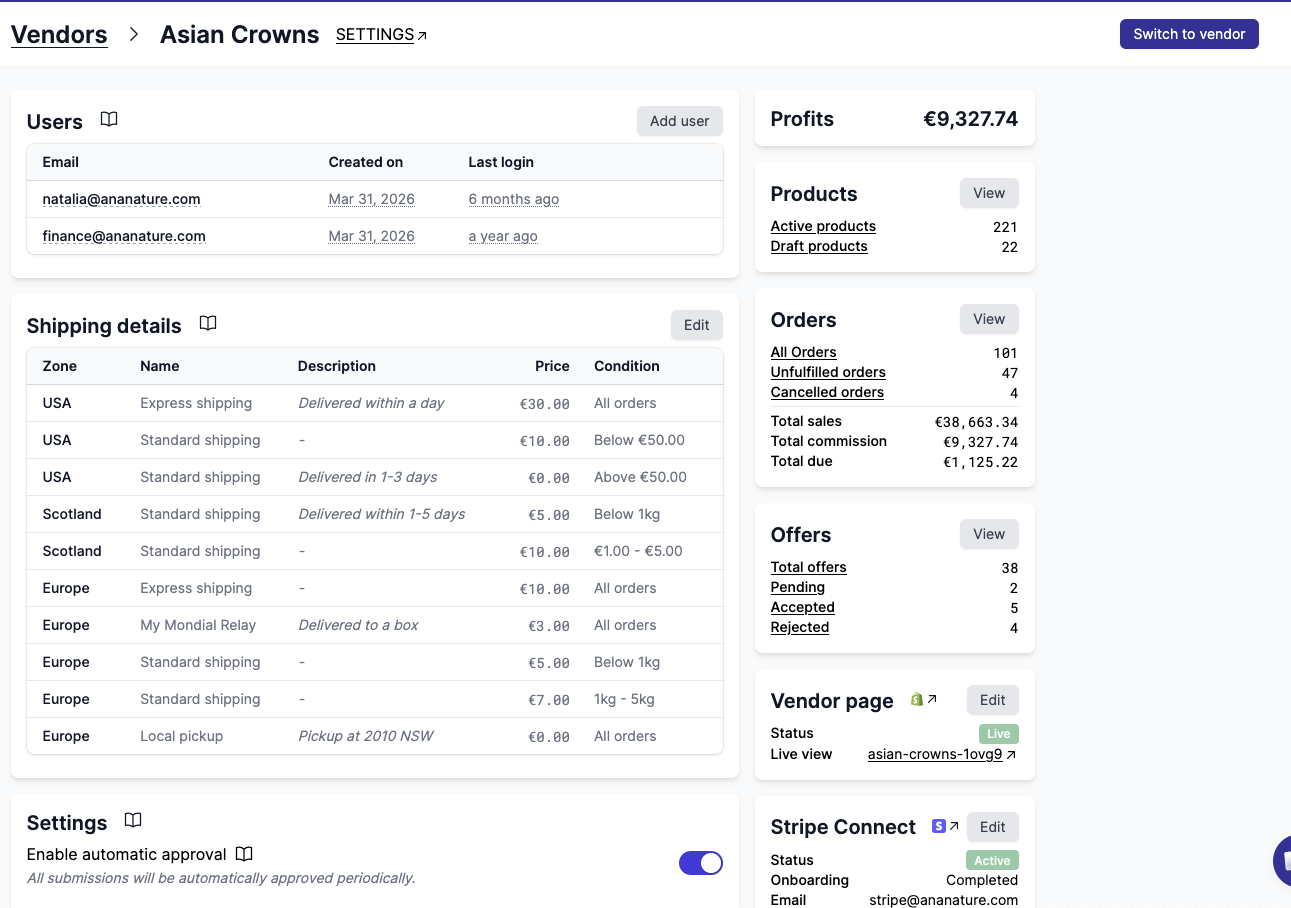Open the SETTINGS page for Asian Crowns

(x=376, y=34)
